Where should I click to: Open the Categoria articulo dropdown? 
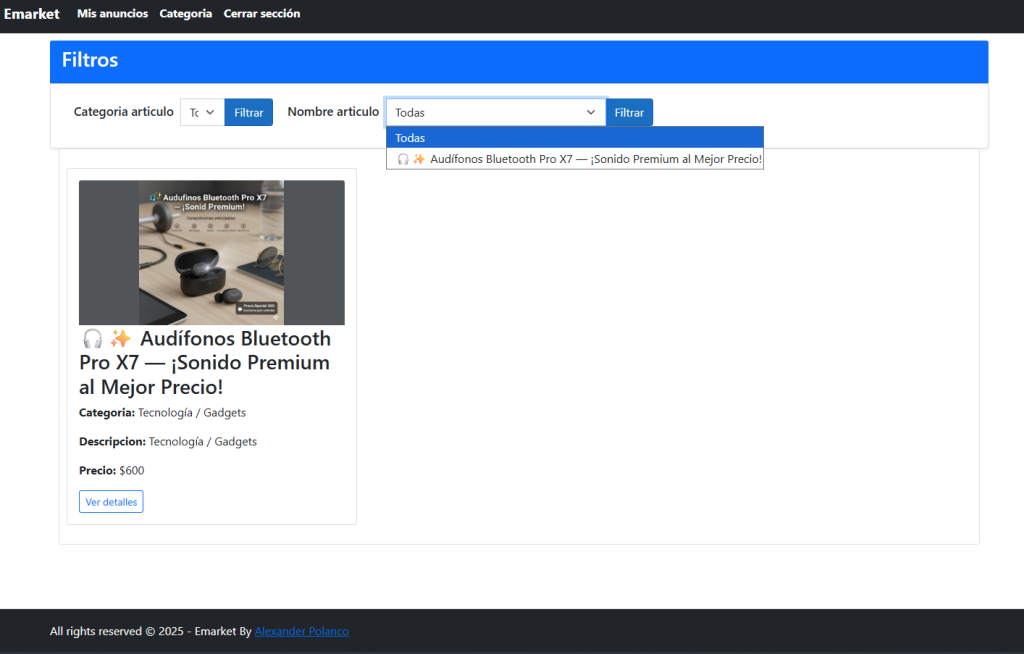click(x=202, y=113)
